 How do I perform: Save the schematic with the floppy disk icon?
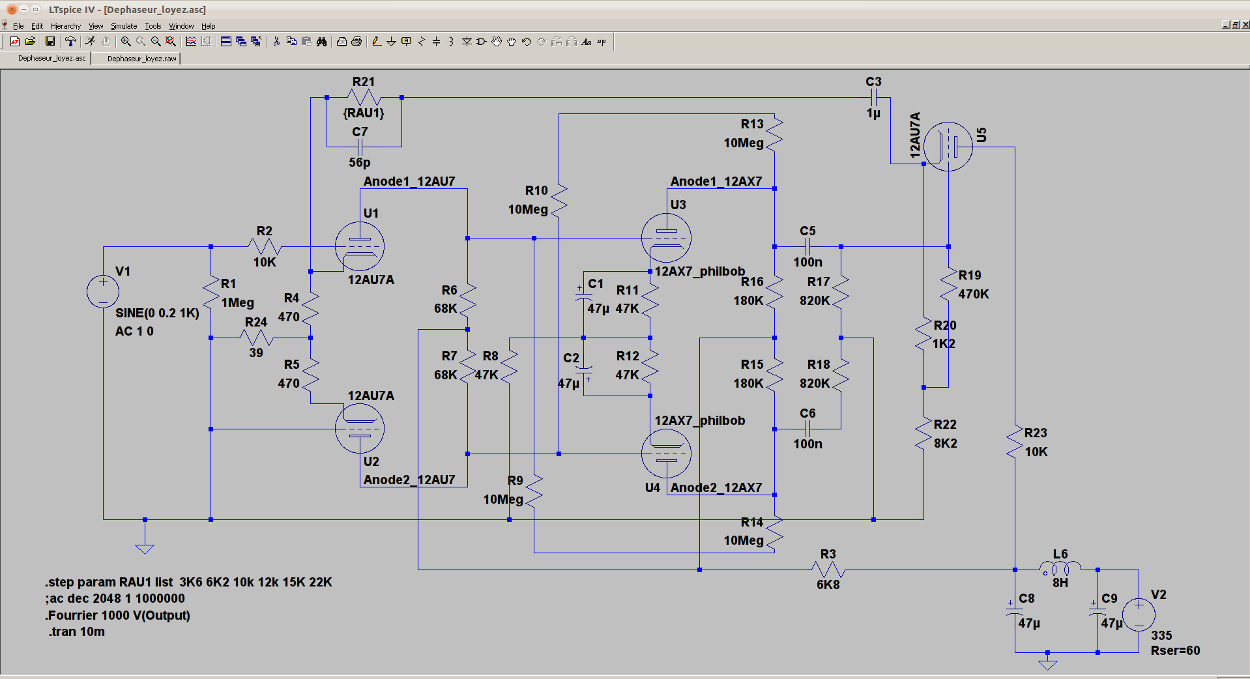click(x=50, y=41)
